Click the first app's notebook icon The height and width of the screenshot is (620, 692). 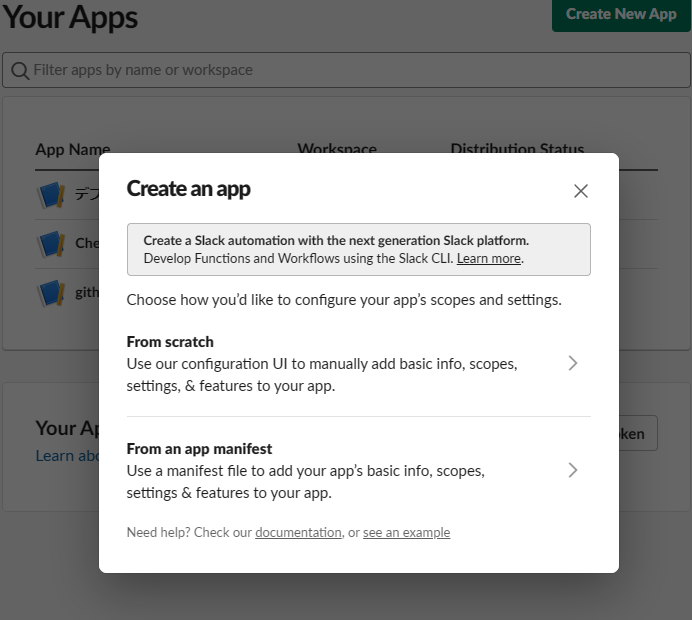pos(51,195)
